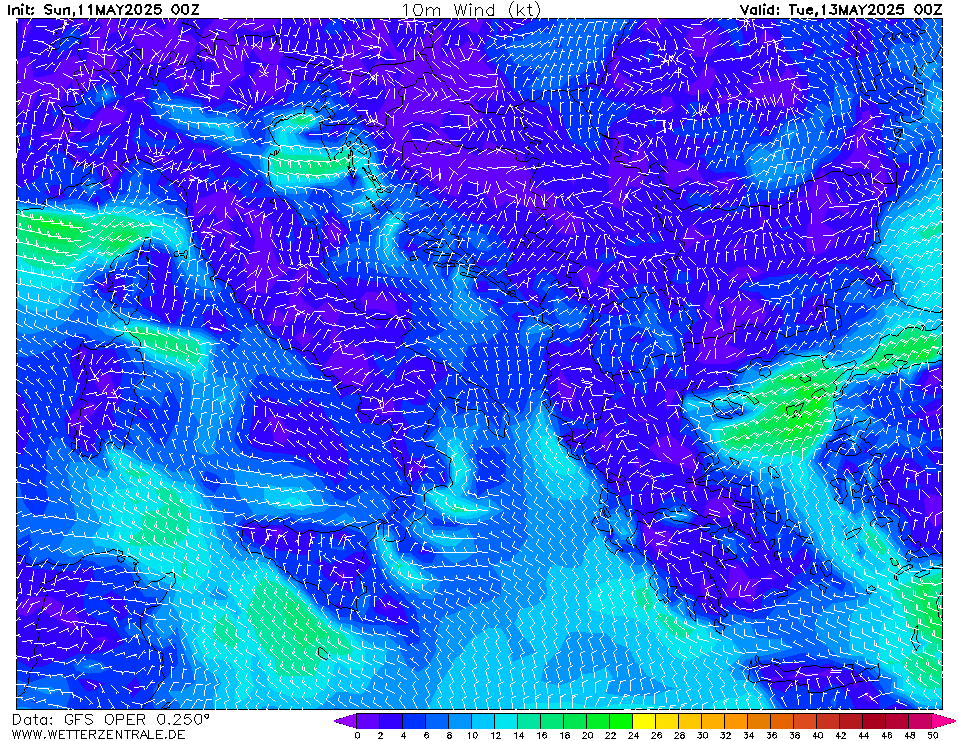Viewport: 959px width, 741px height.
Task: Click the '14' legend scale label
Action: 518,735
